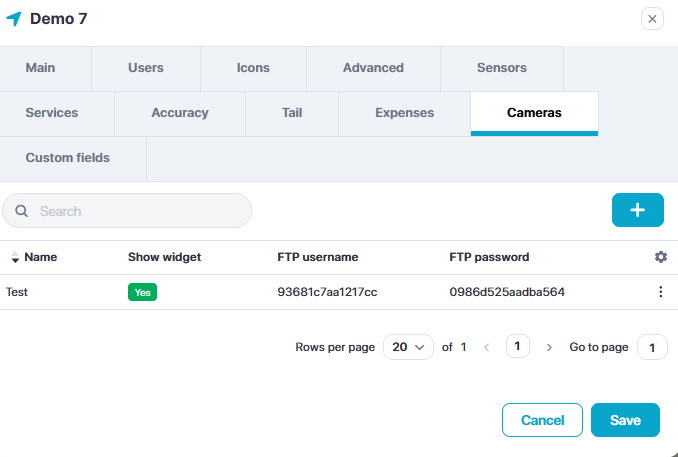This screenshot has height=457, width=678.
Task: Click the blue plus add camera button
Action: (637, 210)
